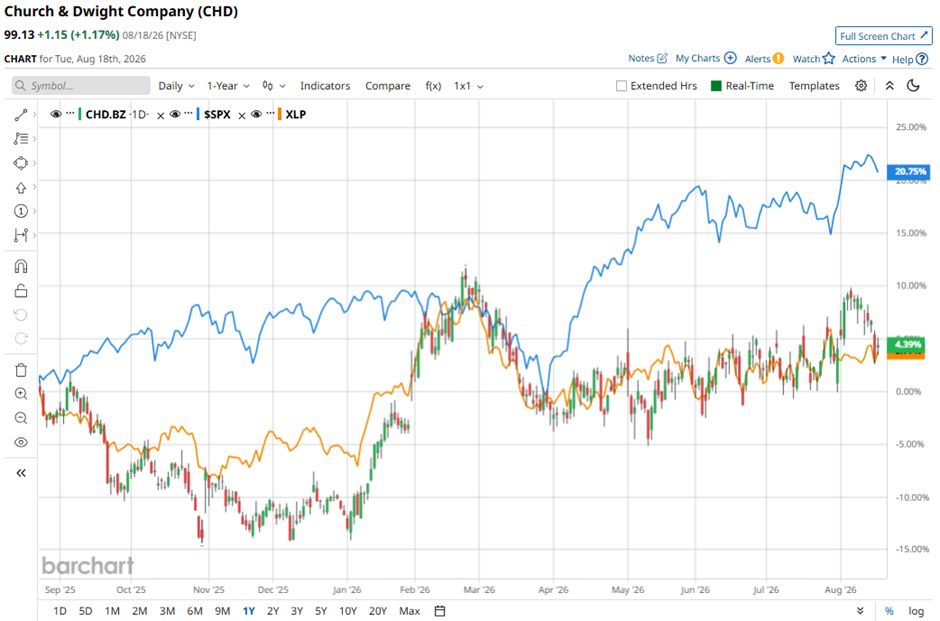The height and width of the screenshot is (621, 940).
Task: Enable the Extended Hrs checkbox
Action: pos(621,86)
